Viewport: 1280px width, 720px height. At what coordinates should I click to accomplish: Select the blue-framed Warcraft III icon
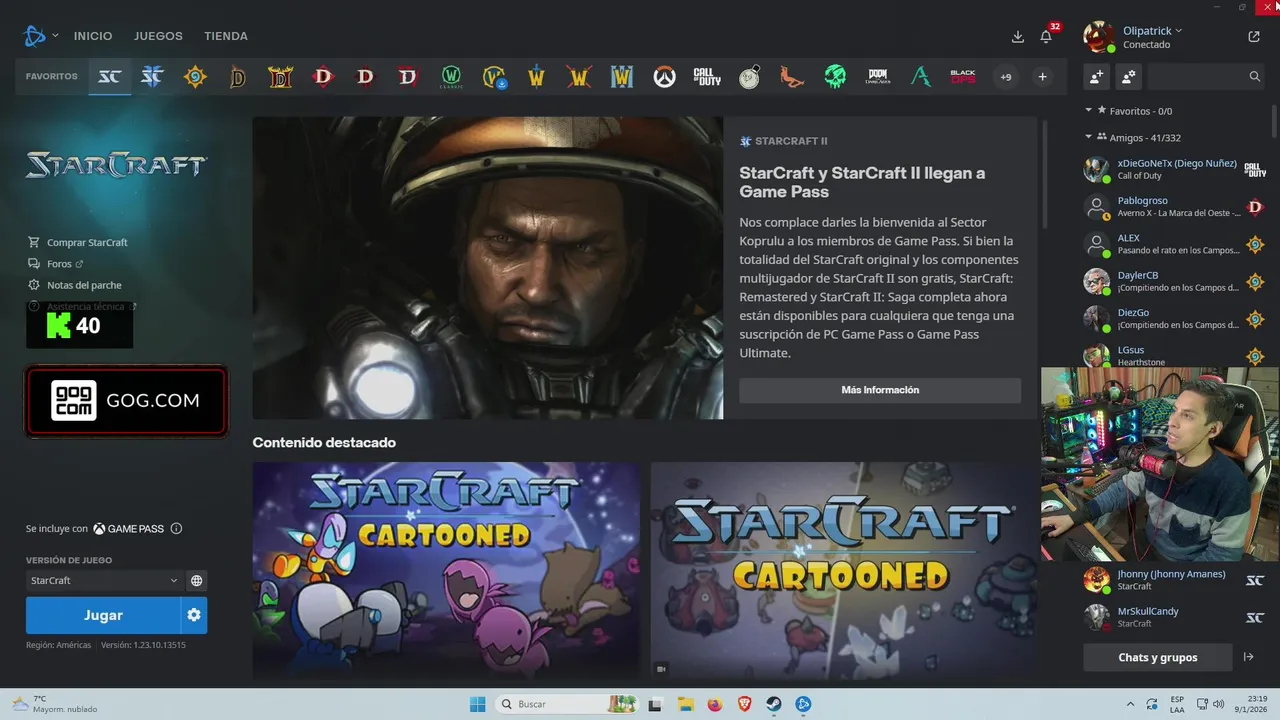coord(622,77)
